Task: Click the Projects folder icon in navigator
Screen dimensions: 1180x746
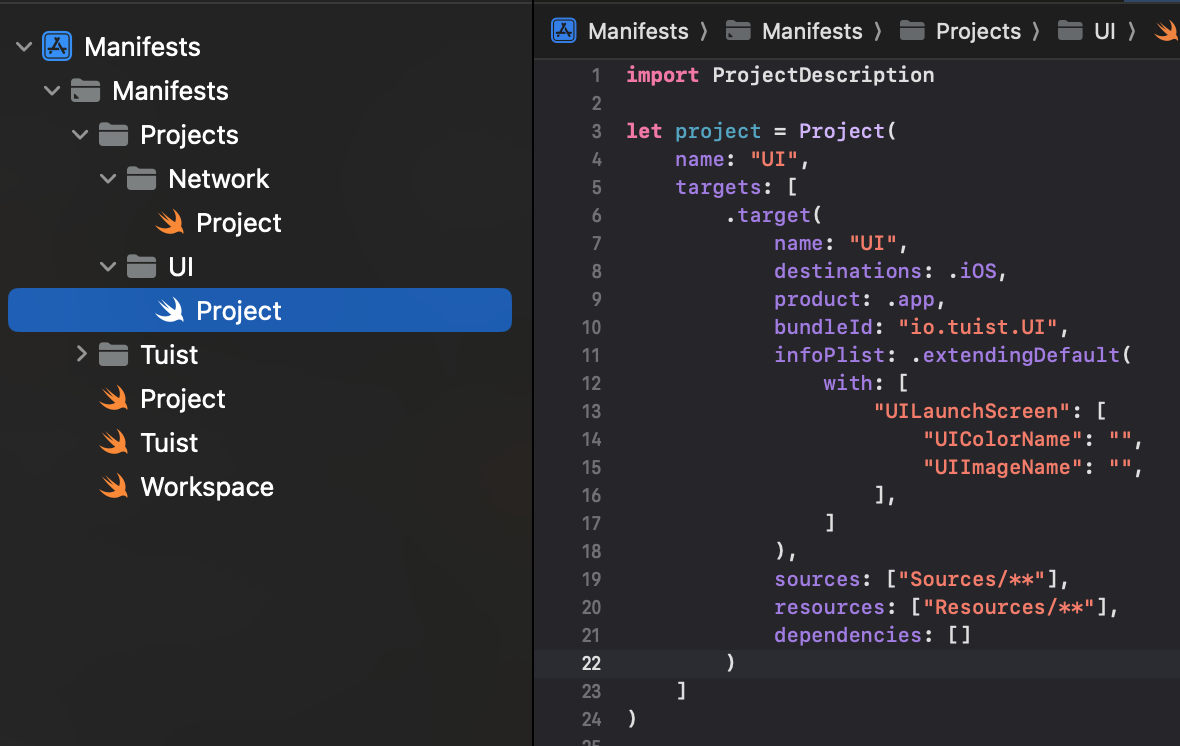Action: point(114,135)
